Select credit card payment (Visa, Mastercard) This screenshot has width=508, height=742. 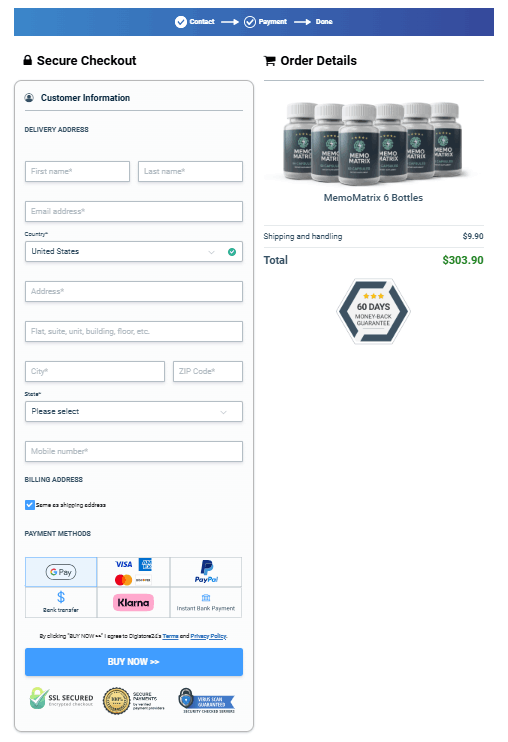pyautogui.click(x=133, y=572)
